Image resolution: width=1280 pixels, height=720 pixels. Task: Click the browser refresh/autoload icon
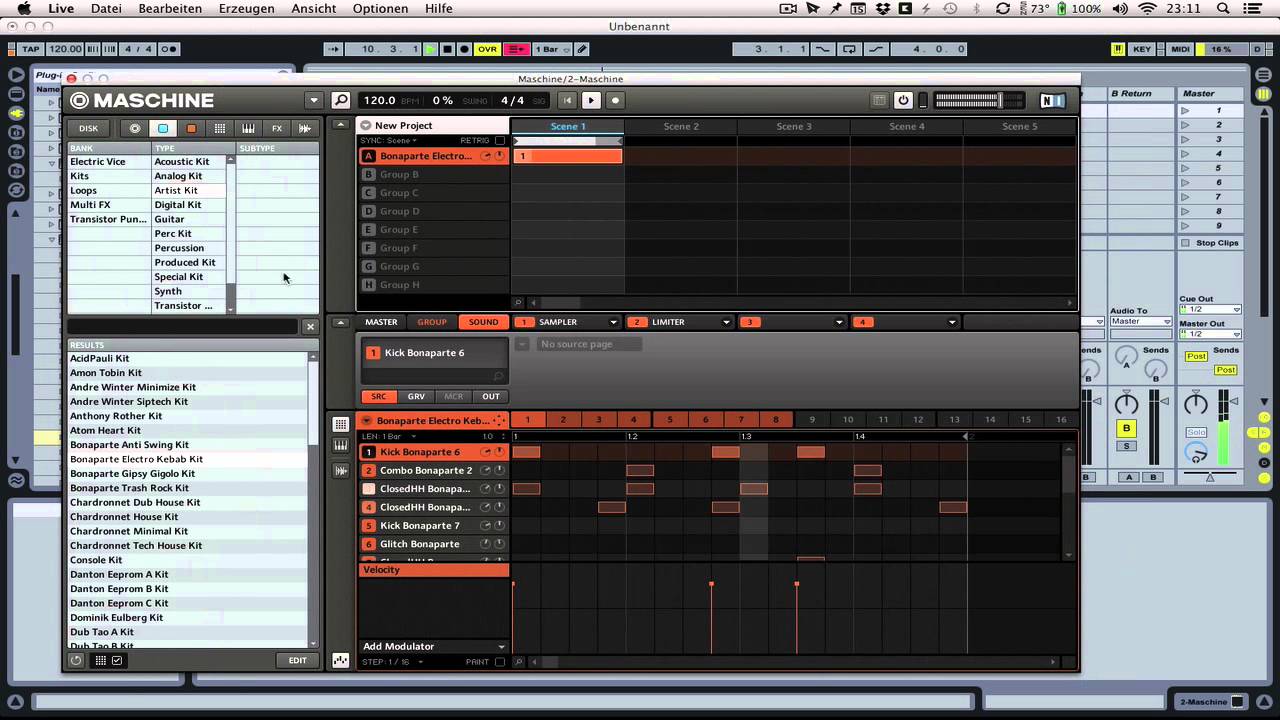pos(76,660)
